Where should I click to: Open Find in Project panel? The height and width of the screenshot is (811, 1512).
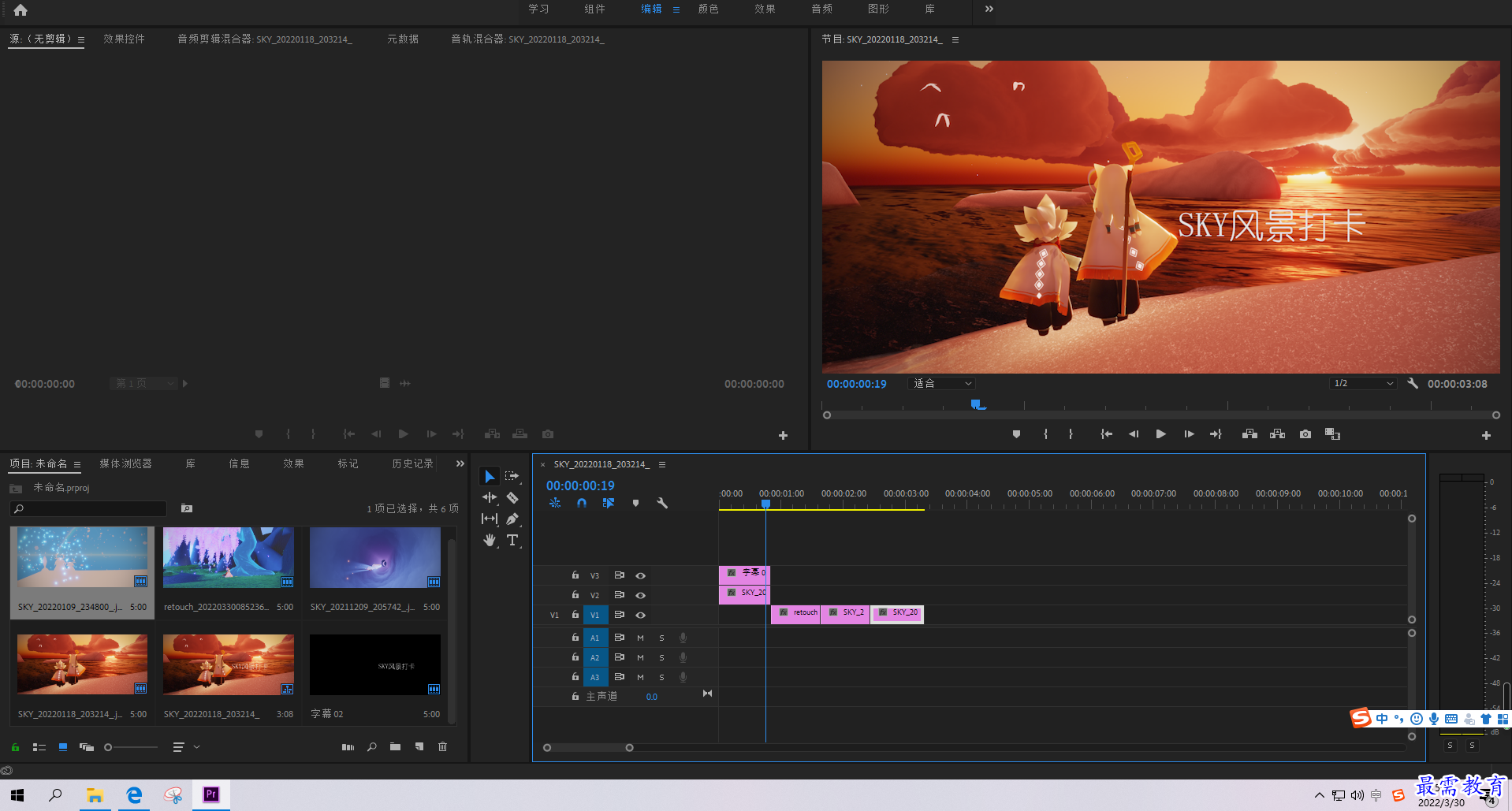pos(372,746)
